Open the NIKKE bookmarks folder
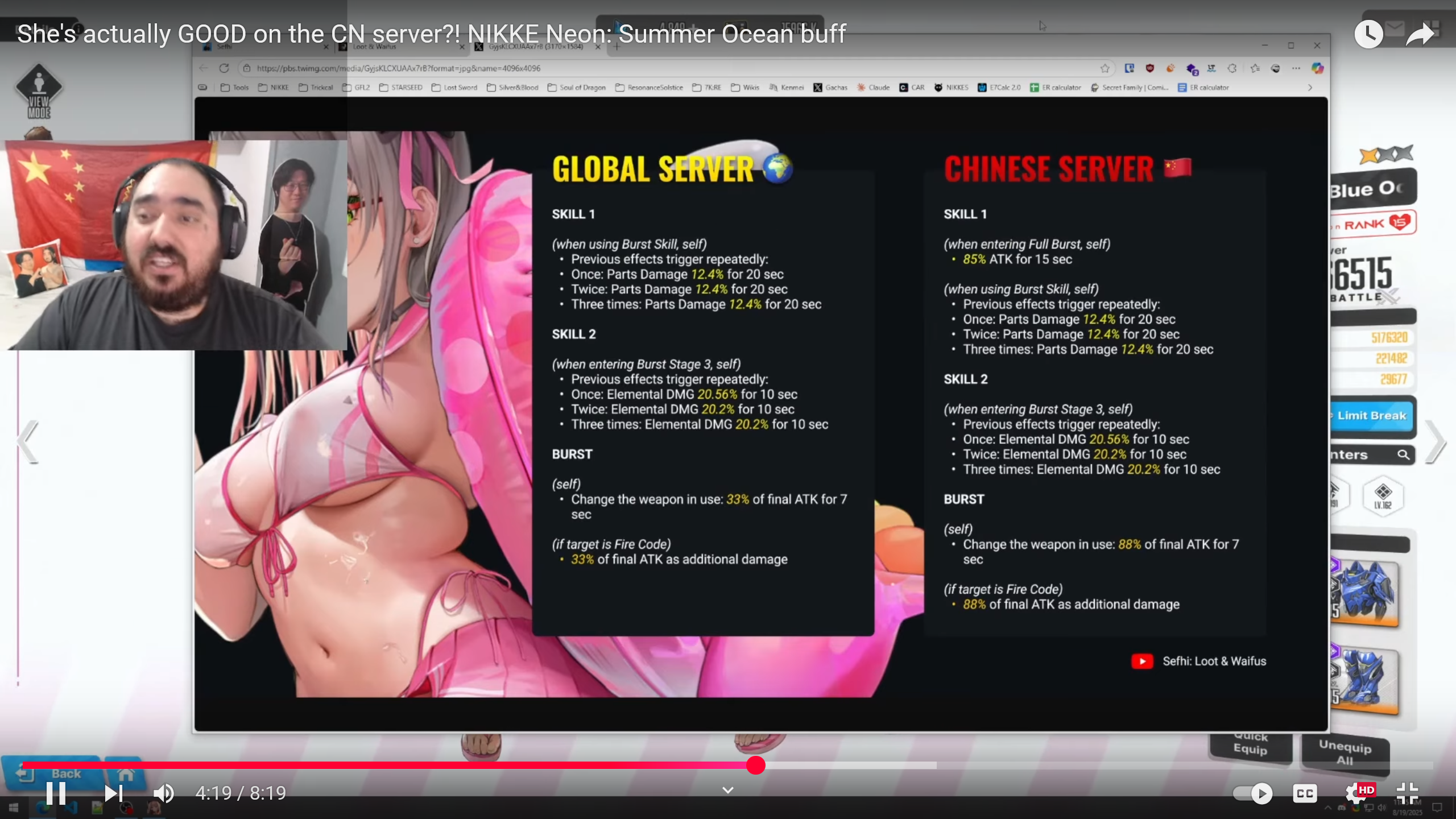 (274, 88)
